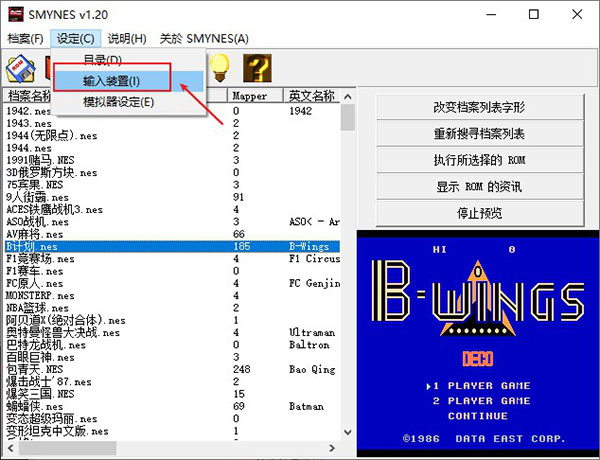Click the 停止预览 button
Viewport: 600px width, 460px height.
479,213
